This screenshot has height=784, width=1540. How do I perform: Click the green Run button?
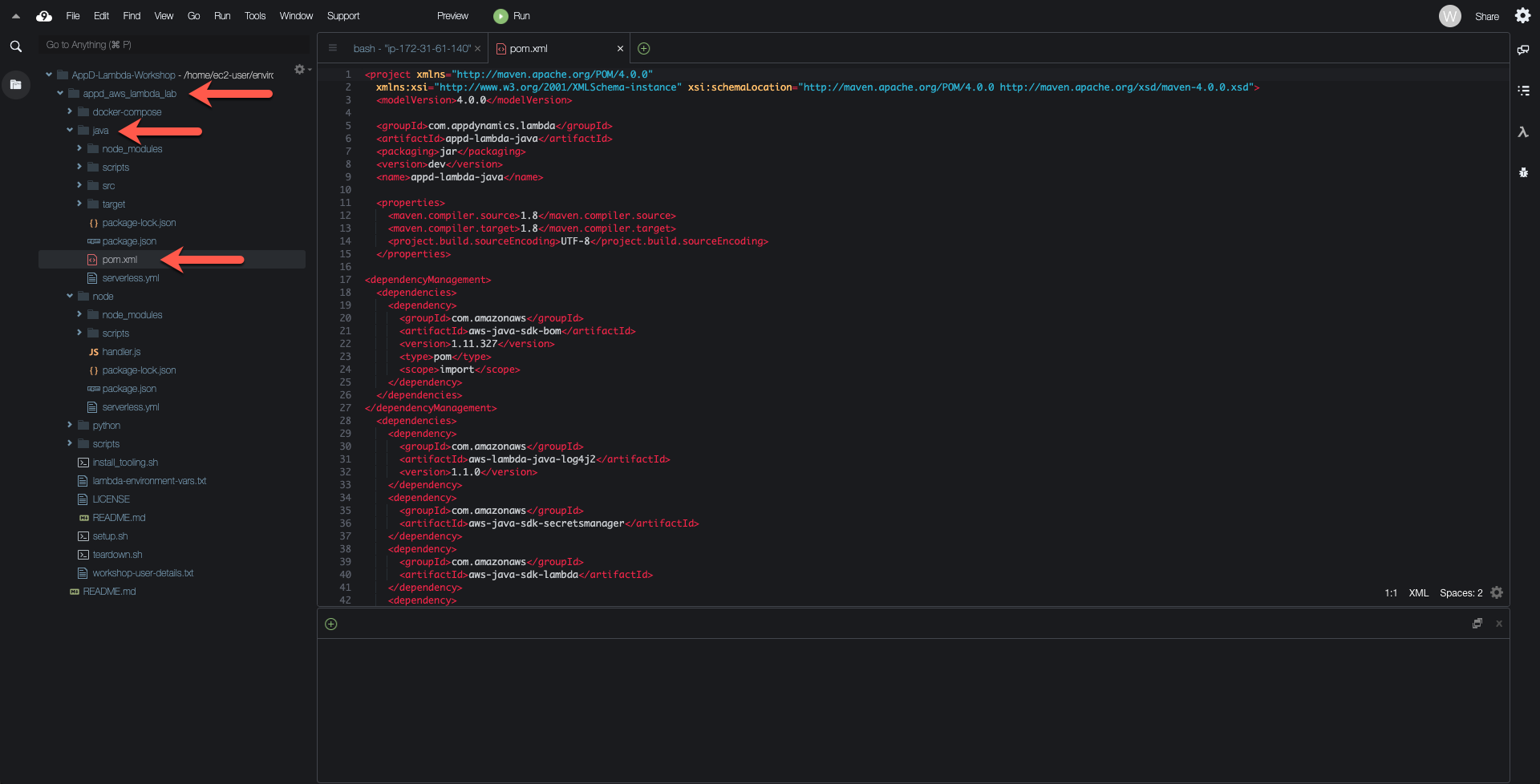(x=512, y=16)
